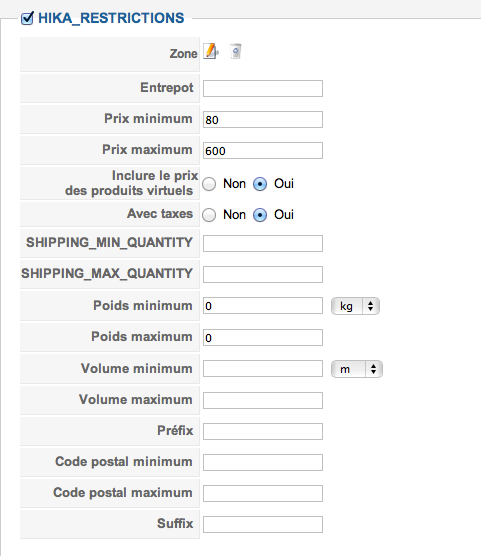Click the Zone delete trash icon

point(236,51)
